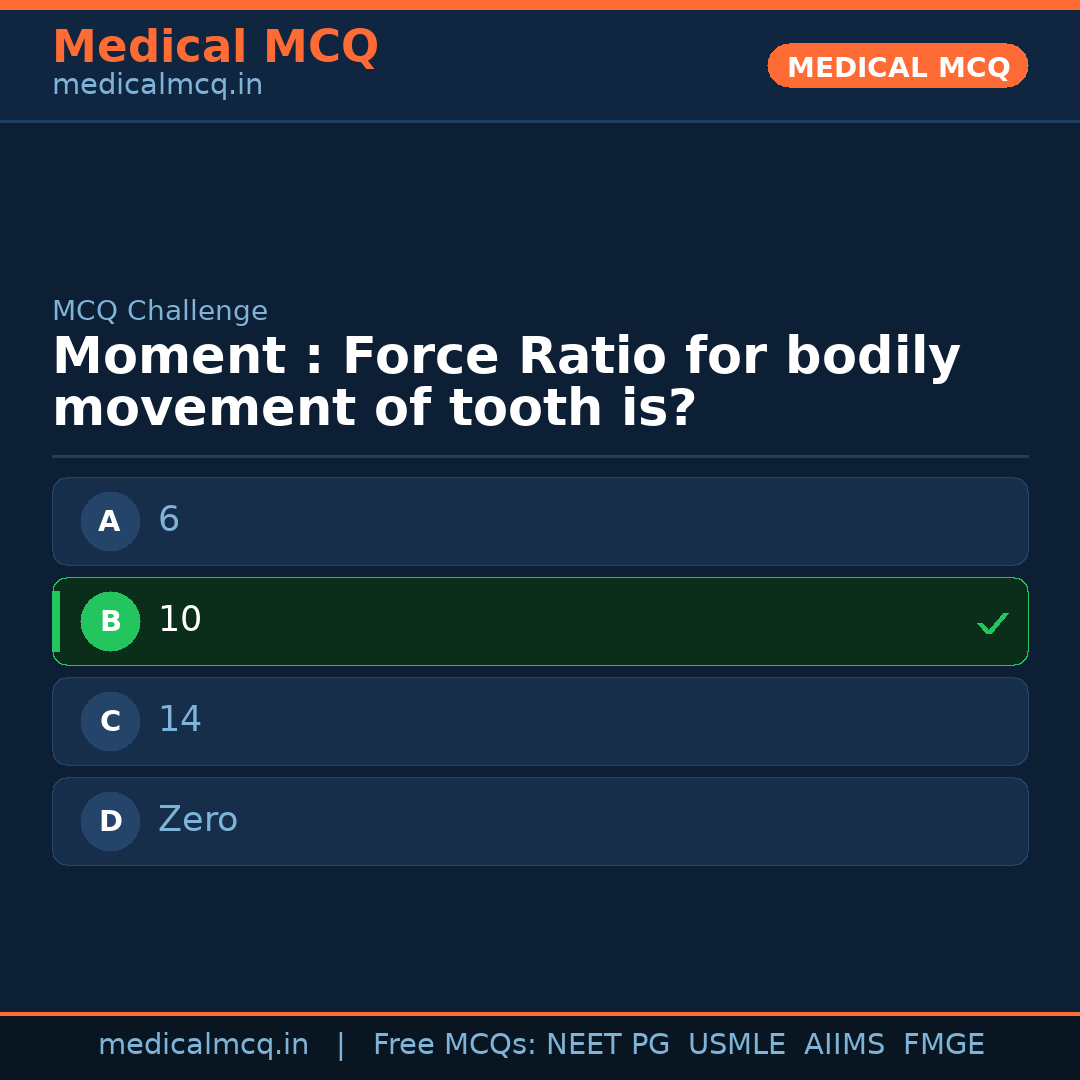This screenshot has width=1080, height=1080.
Task: Click the green B letter circle icon
Action: (110, 621)
